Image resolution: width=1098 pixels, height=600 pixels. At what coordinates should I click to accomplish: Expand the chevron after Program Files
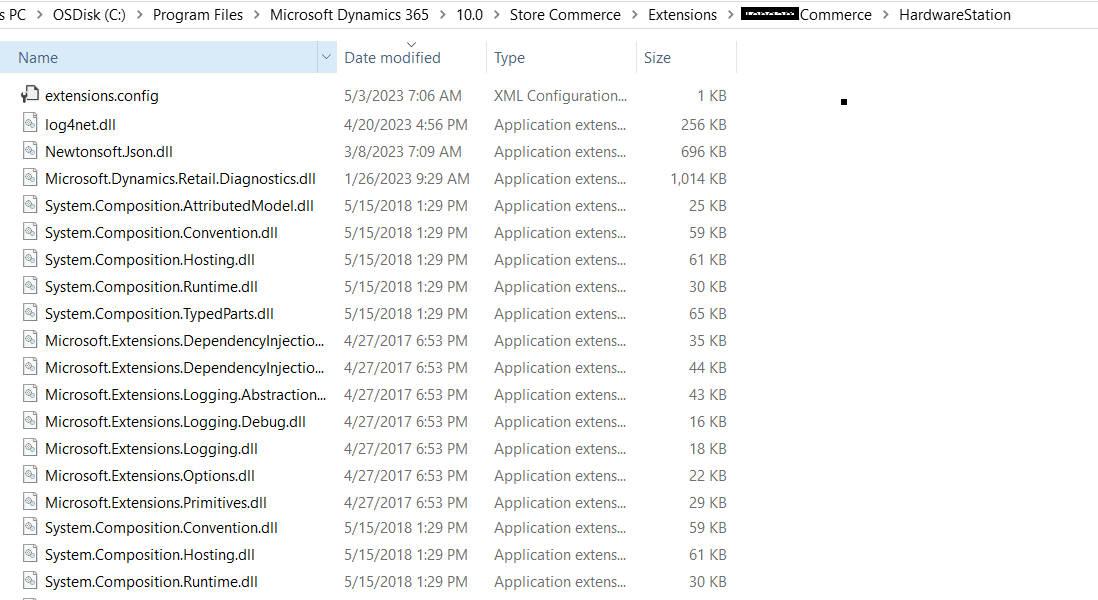(256, 15)
